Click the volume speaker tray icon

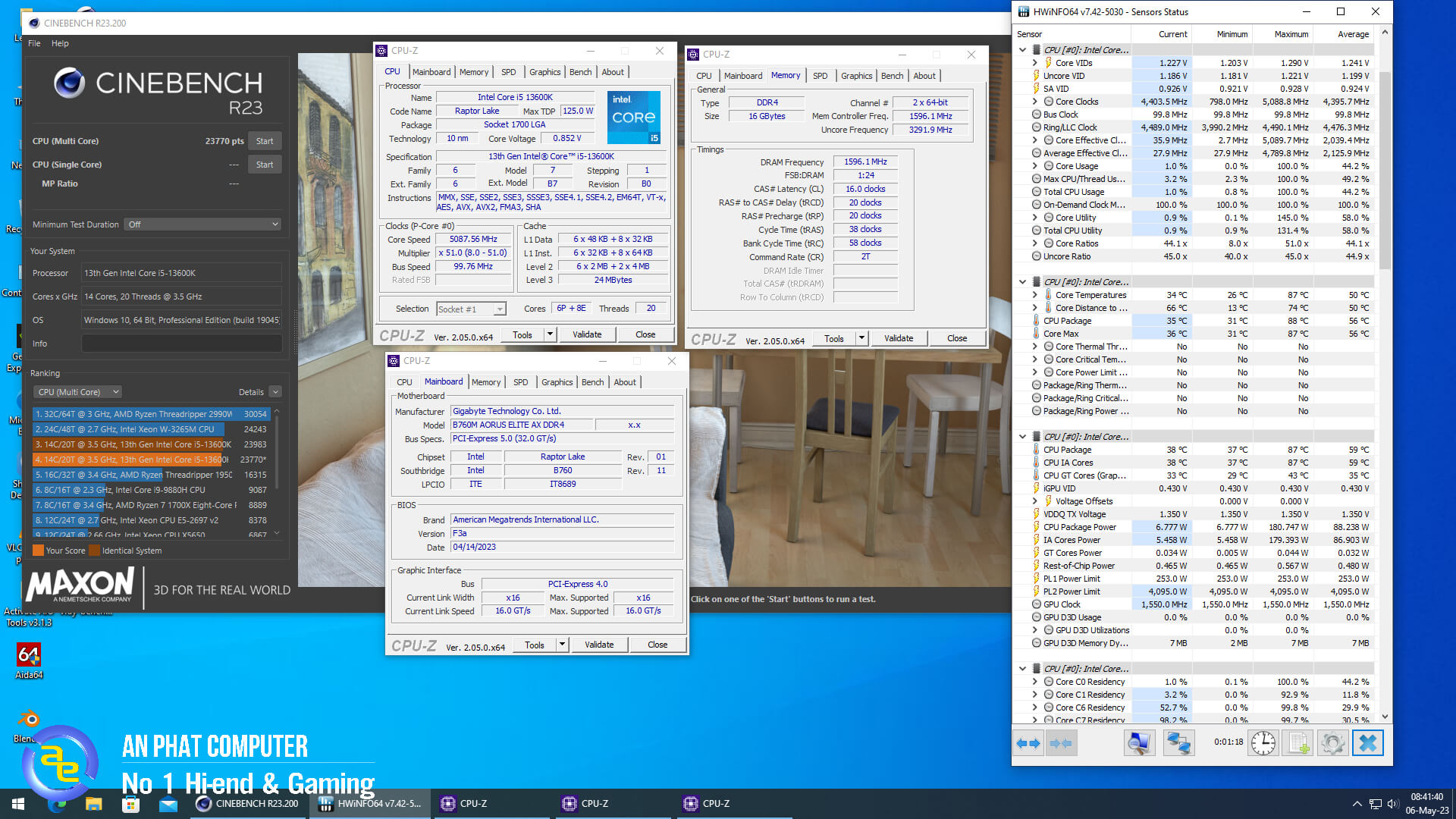1392,804
